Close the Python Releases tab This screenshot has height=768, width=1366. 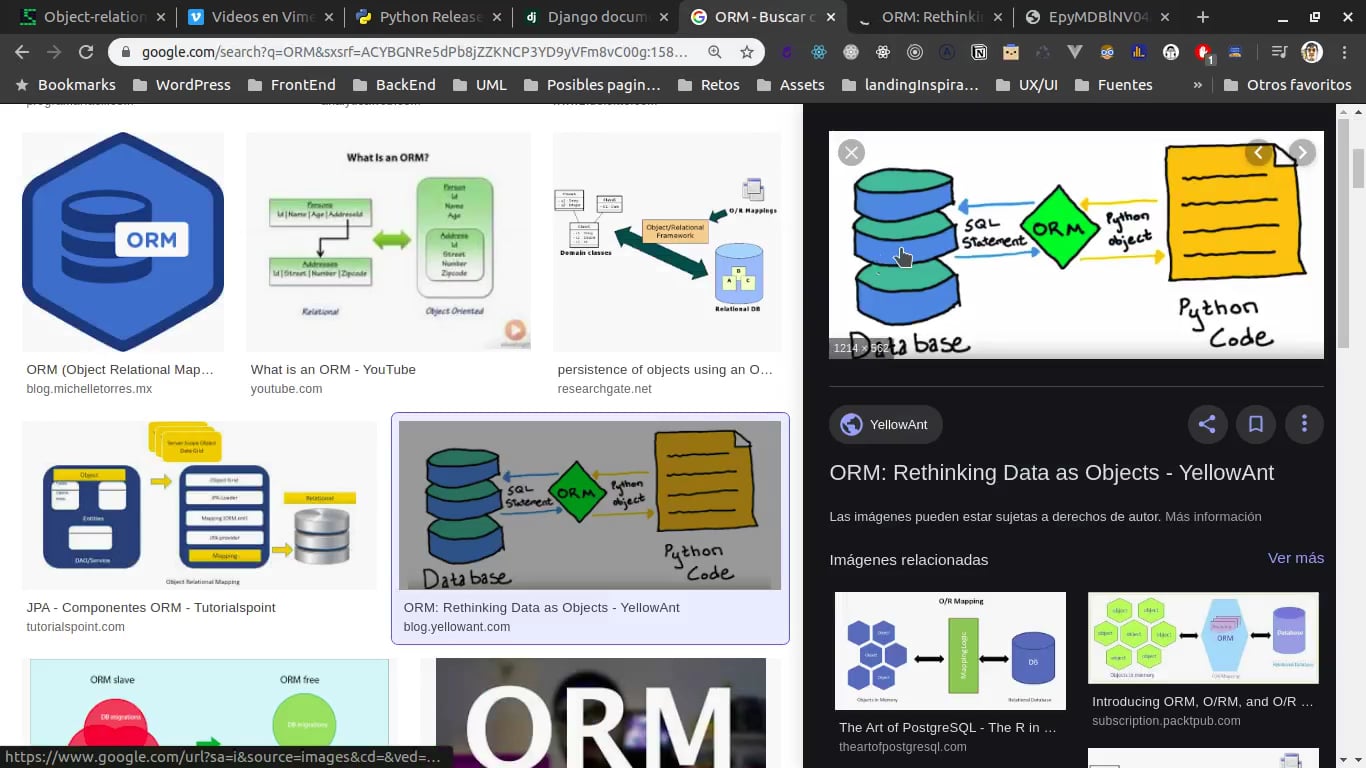click(x=498, y=17)
